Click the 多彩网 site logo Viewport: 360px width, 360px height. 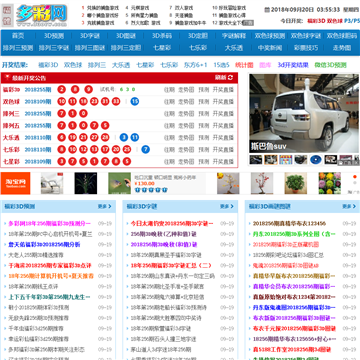point(41,15)
